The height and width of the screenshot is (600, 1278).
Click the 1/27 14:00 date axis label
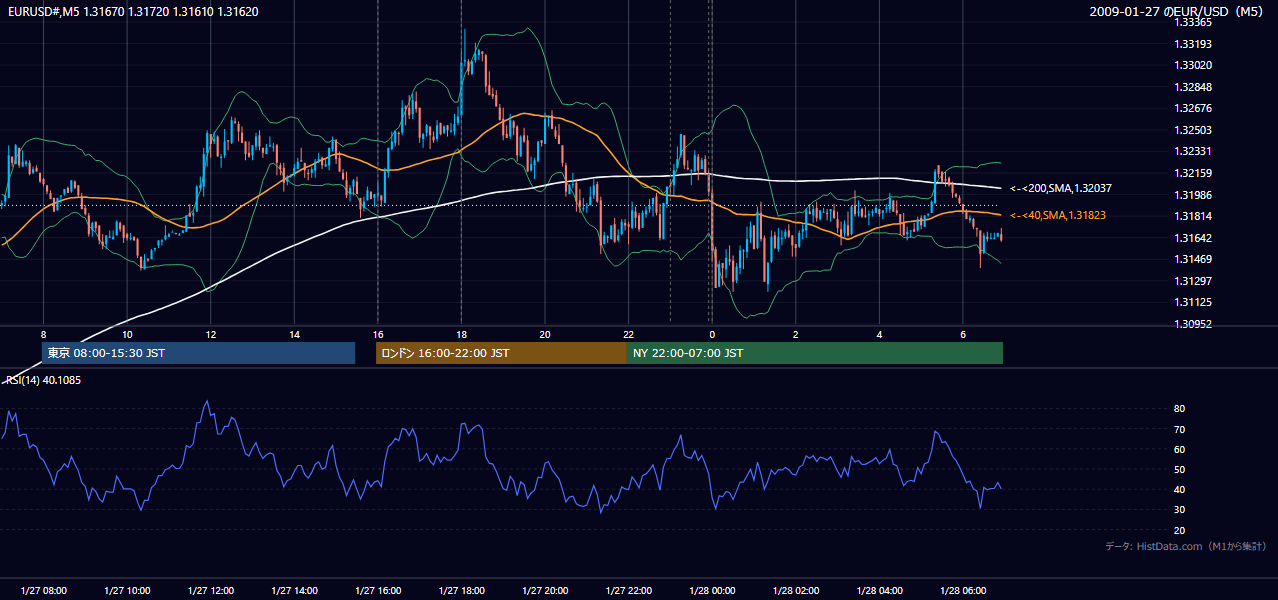point(294,590)
